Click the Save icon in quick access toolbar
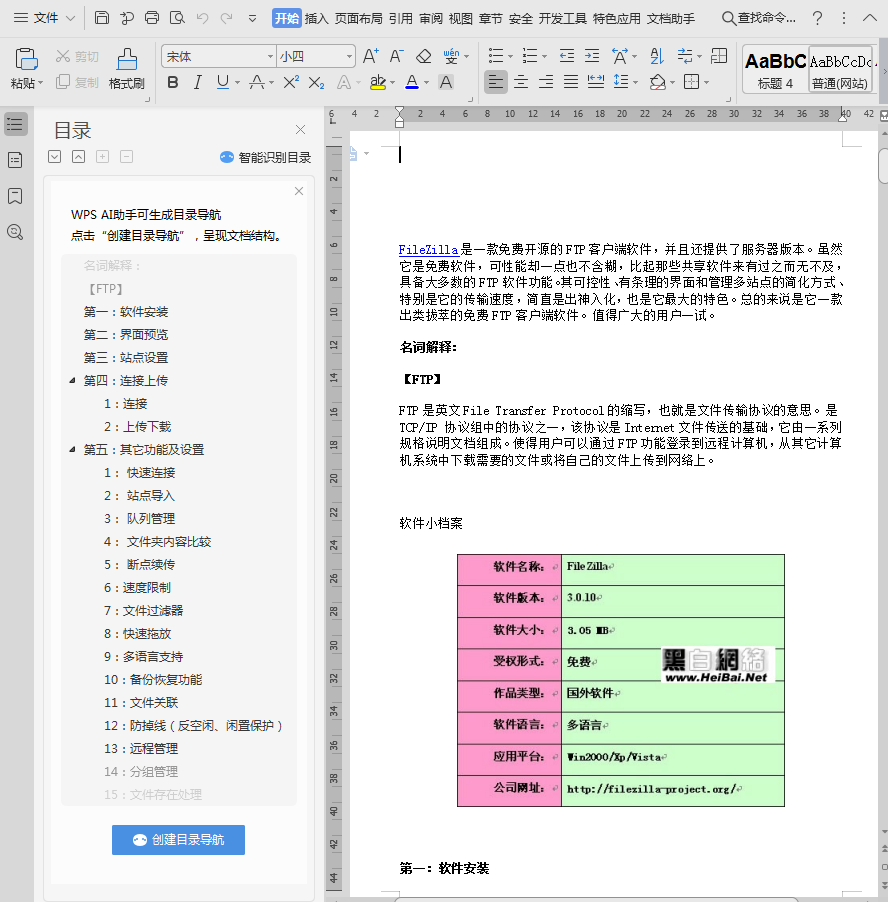The image size is (888, 902). pyautogui.click(x=103, y=17)
